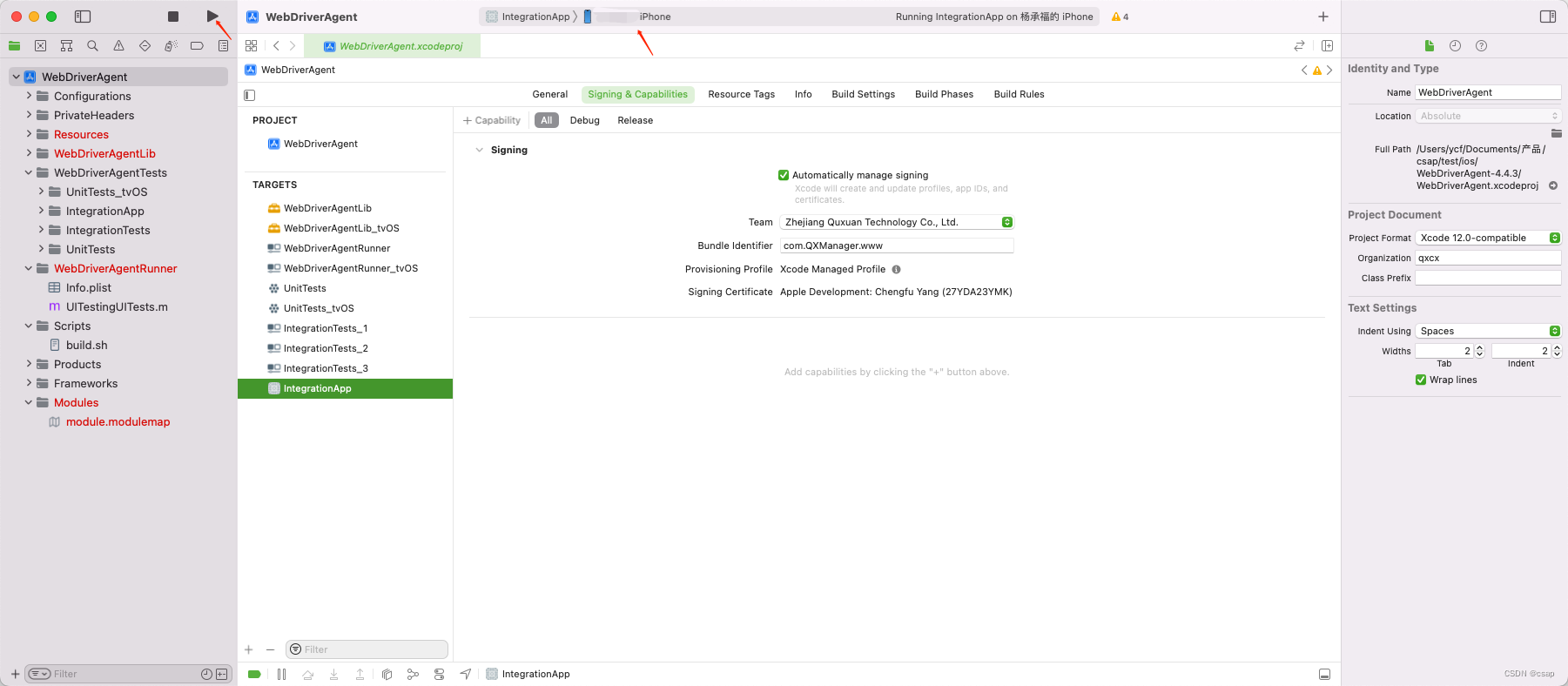Switch to the Resource Tags tab
Viewport: 1568px width, 686px height.
(741, 94)
